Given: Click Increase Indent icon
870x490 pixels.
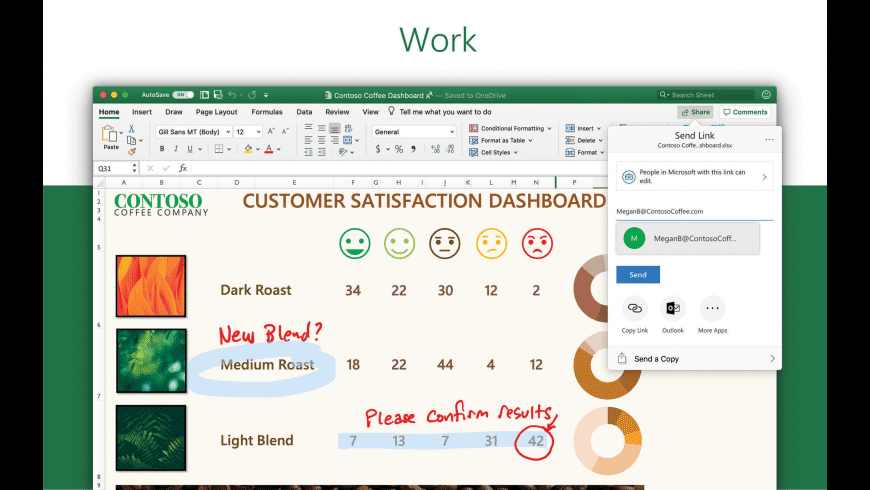Looking at the screenshot, I should (x=322, y=152).
